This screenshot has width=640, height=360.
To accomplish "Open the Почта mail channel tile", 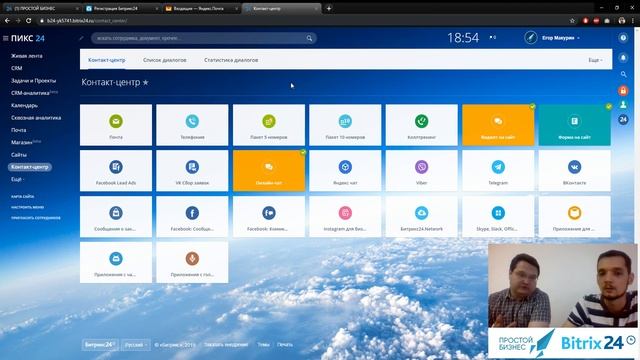I will coord(116,125).
